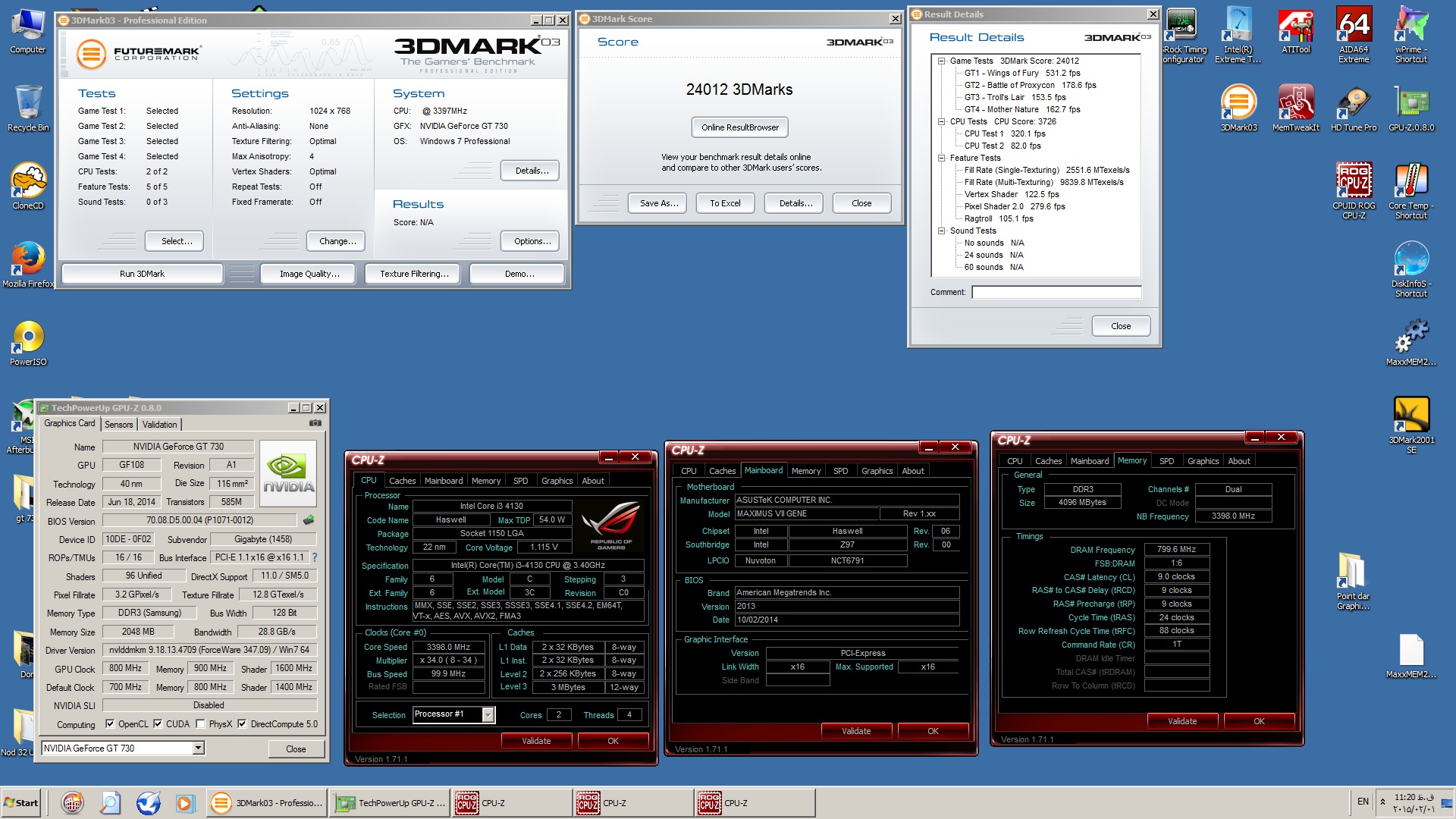Click Demo... button in 3DMark03
The image size is (1456, 819).
pos(518,274)
